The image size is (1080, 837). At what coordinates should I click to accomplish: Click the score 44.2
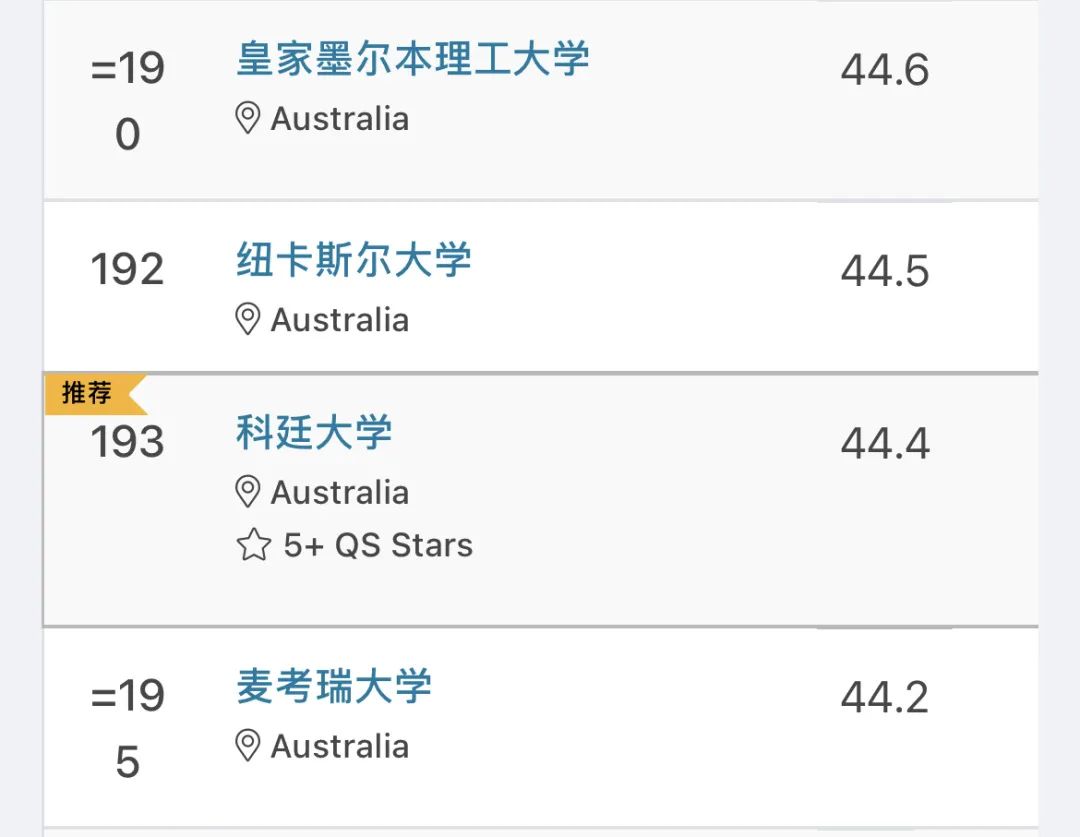(x=885, y=697)
